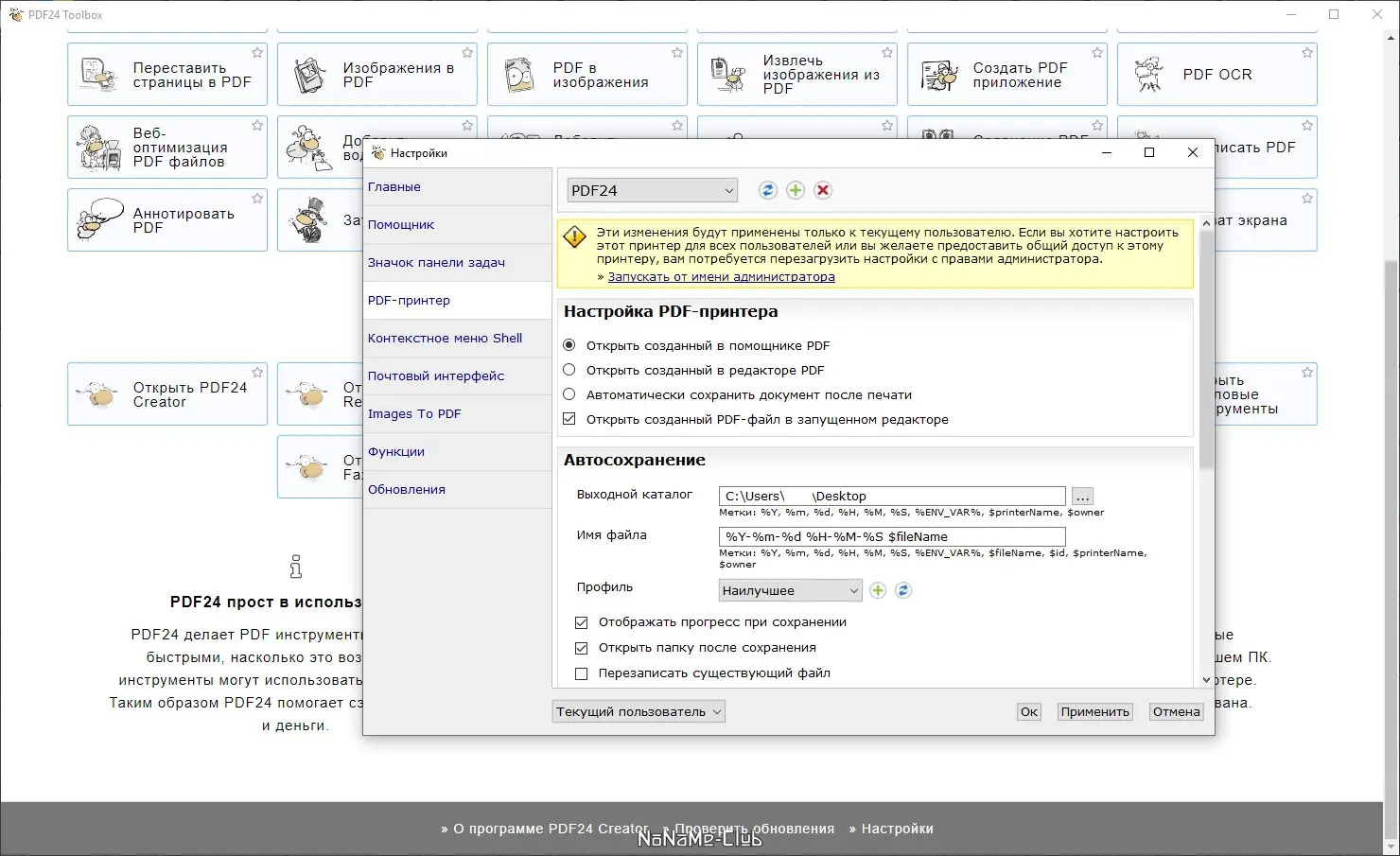Select Открыть созданный в редакторе PDF option
Viewport: 1400px width, 856px height.
click(x=569, y=370)
